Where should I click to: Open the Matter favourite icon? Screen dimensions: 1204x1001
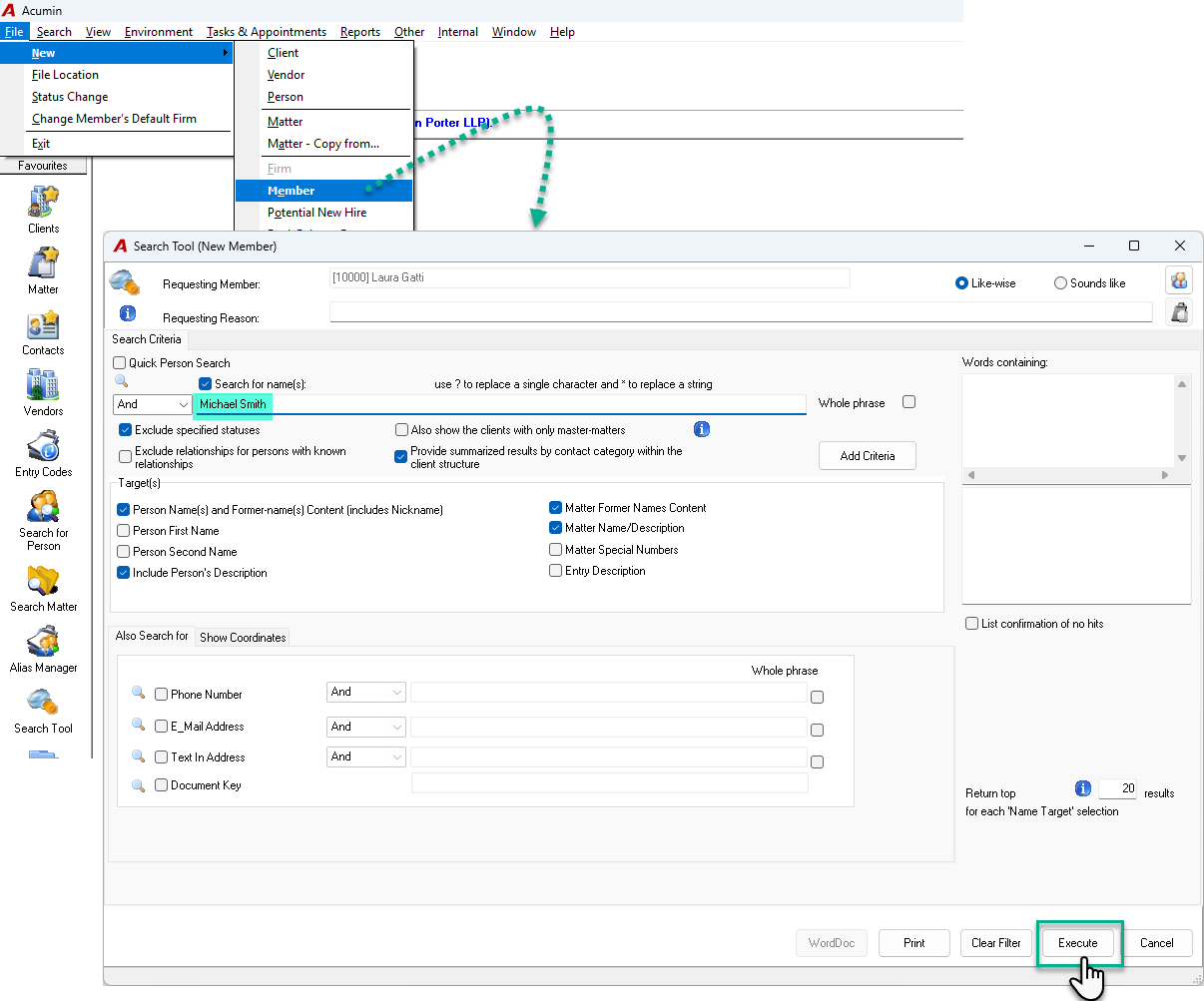click(44, 263)
